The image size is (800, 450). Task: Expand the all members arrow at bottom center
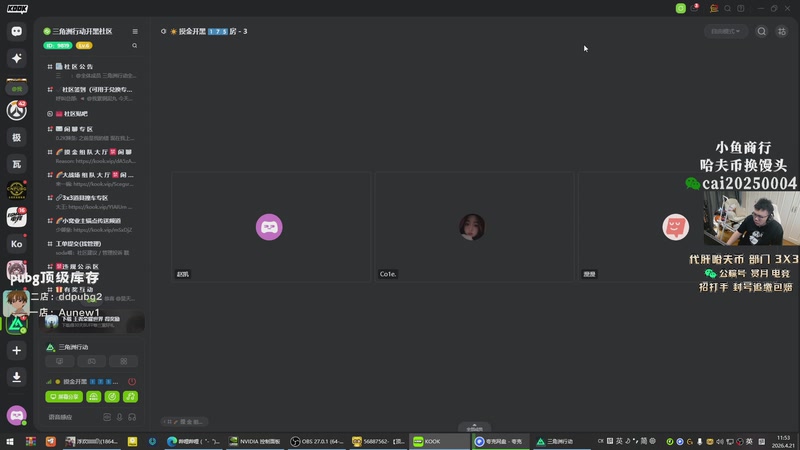pyautogui.click(x=474, y=427)
